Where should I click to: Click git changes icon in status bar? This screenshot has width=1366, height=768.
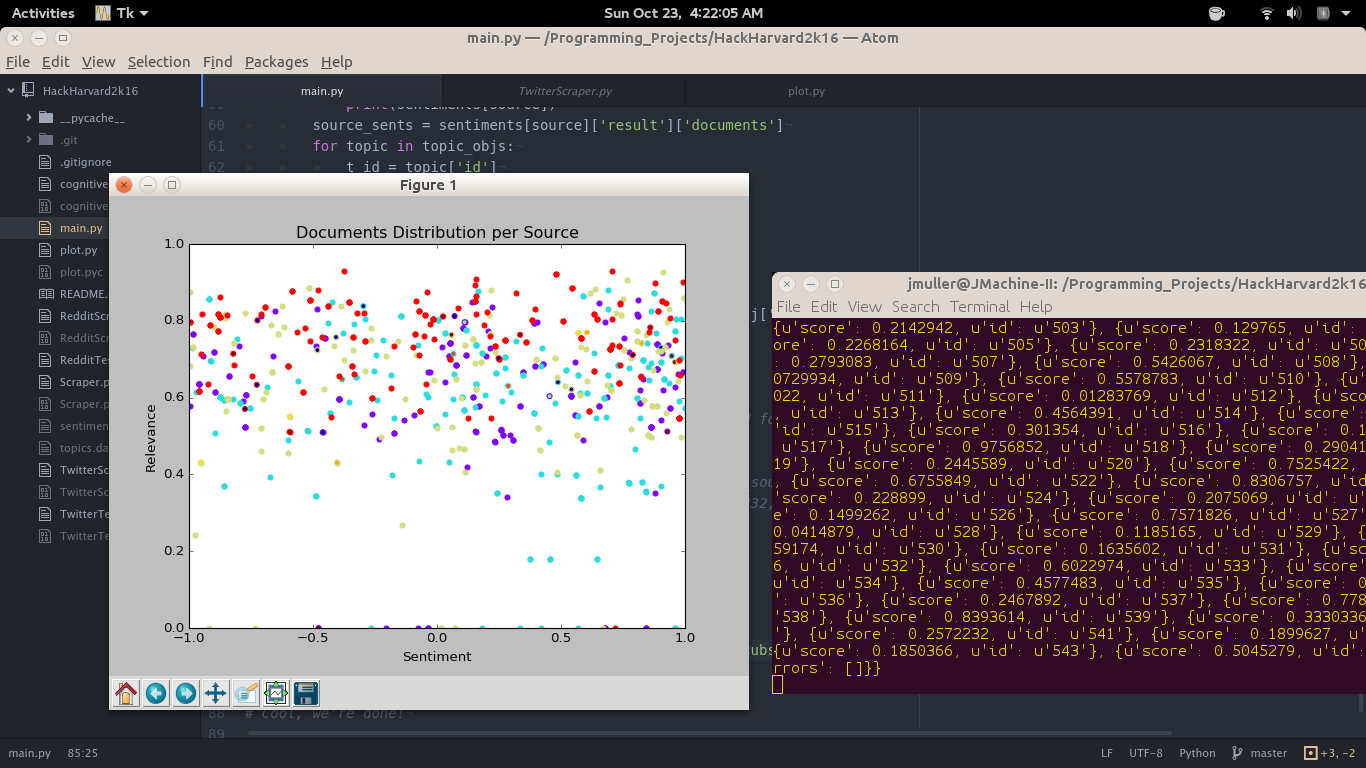coord(1311,753)
